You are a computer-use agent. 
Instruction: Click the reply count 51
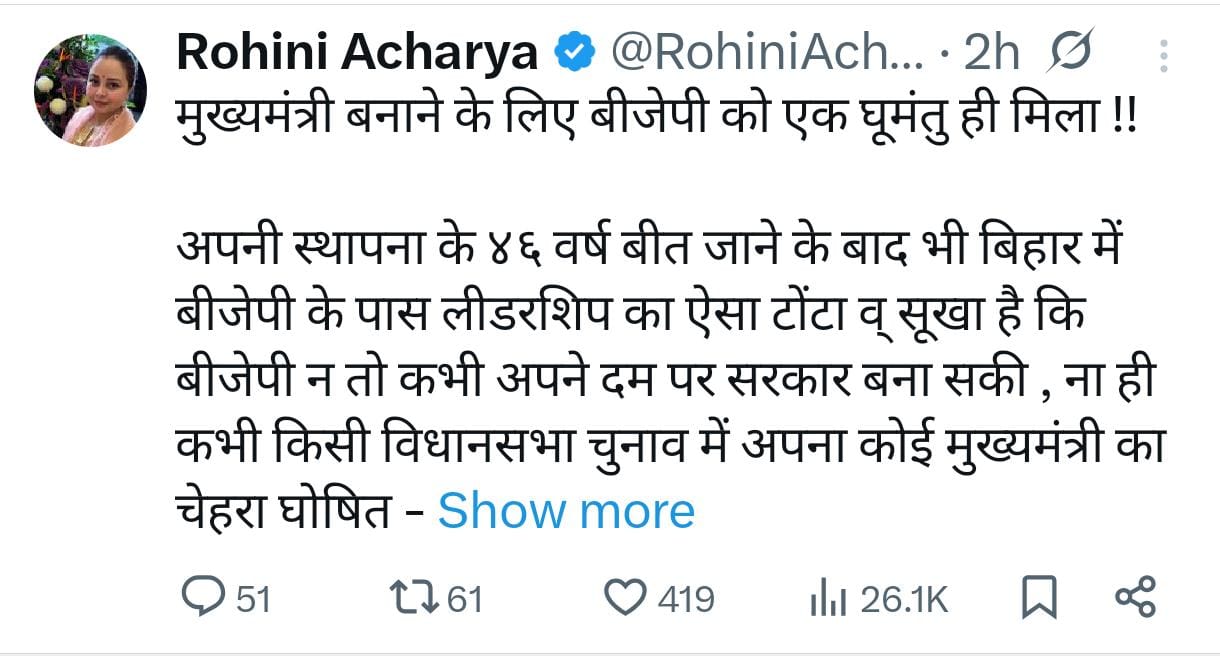click(253, 599)
